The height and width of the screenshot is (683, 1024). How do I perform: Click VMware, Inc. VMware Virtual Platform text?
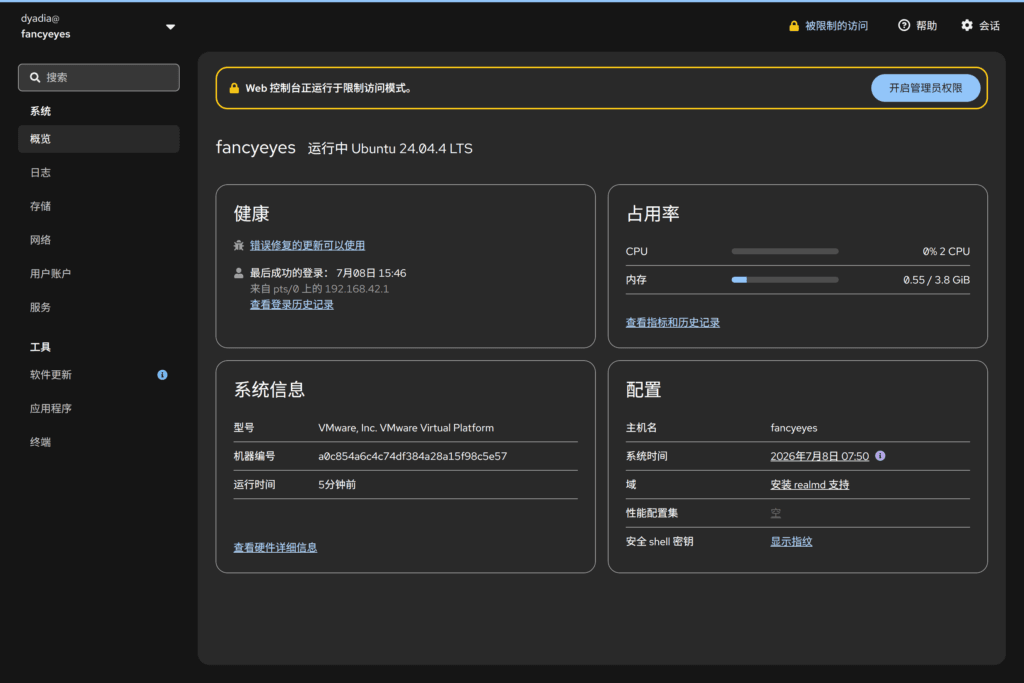406,428
